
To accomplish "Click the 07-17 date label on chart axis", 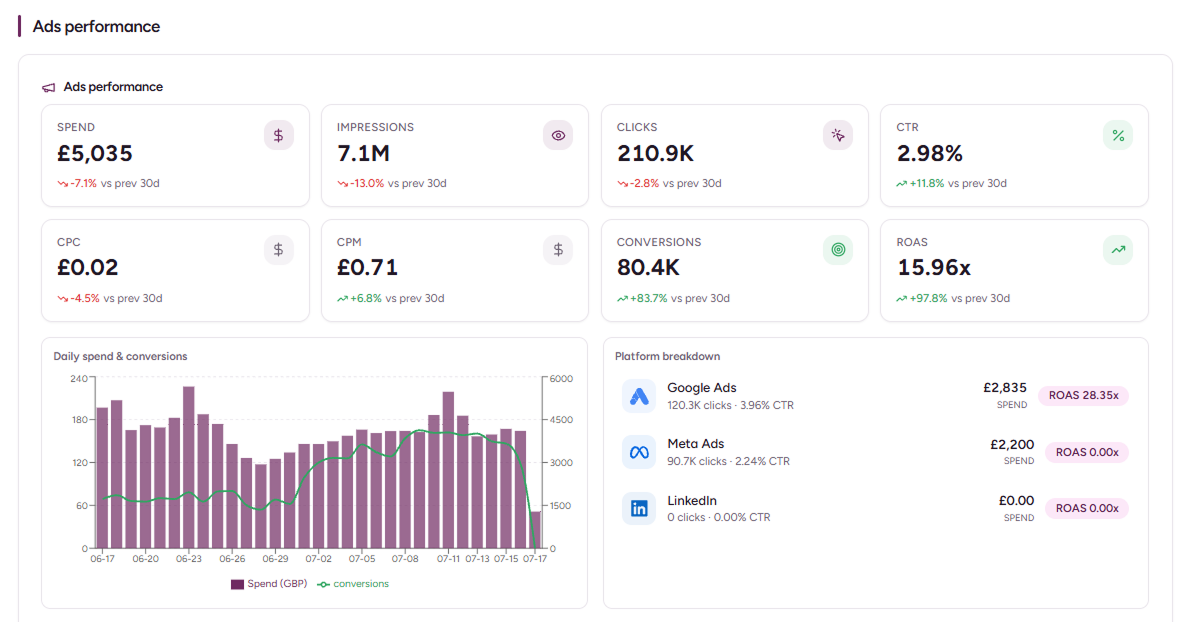I will click(x=535, y=559).
